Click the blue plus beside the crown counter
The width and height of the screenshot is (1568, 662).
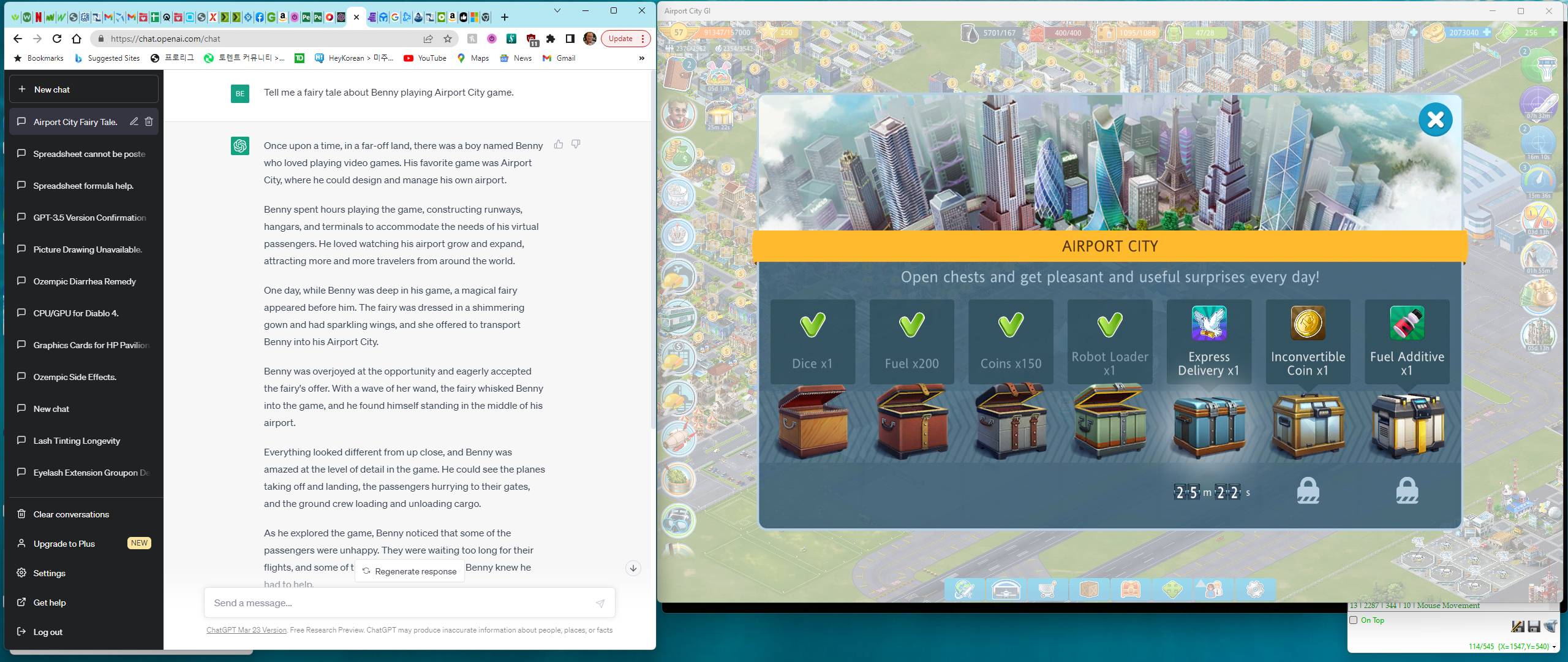(x=1414, y=32)
